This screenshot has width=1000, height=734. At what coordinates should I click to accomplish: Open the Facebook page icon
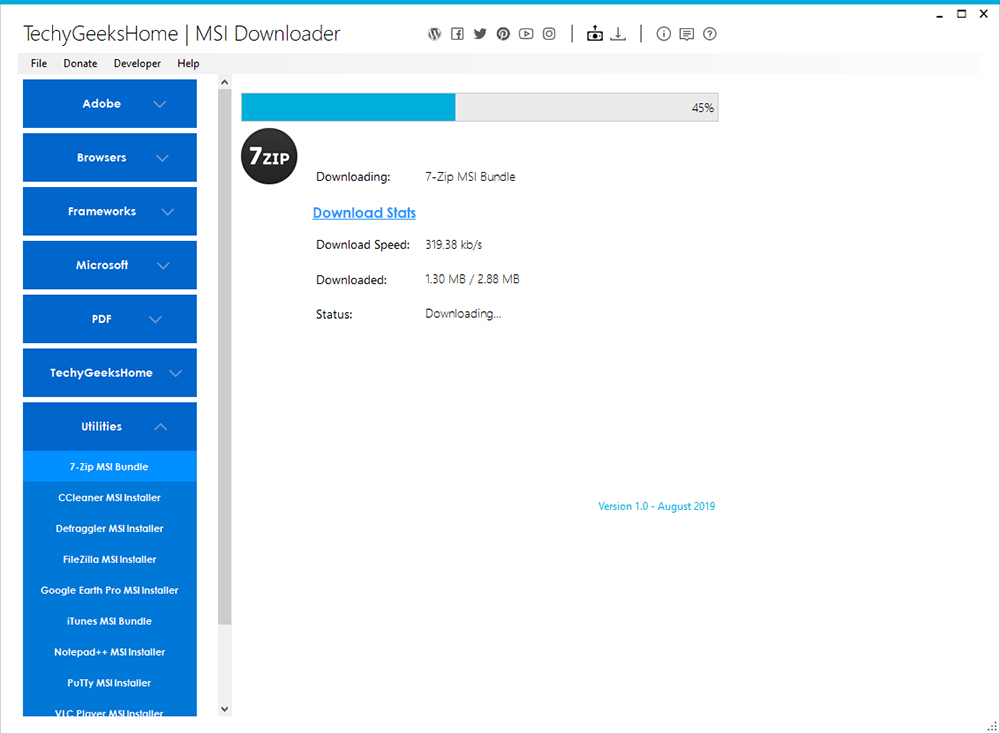click(x=457, y=34)
